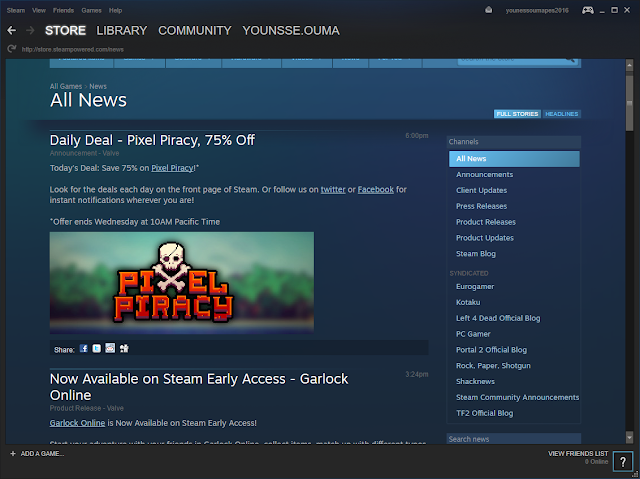Image resolution: width=640 pixels, height=479 pixels.
Task: Switch to the STORE tab
Action: [x=65, y=31]
